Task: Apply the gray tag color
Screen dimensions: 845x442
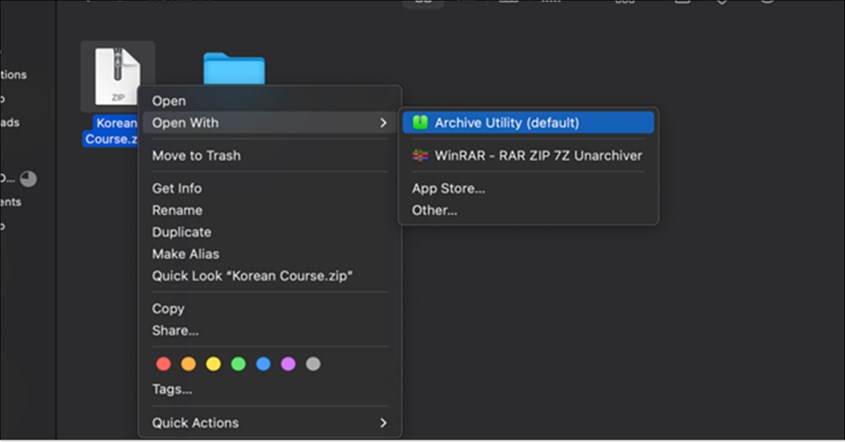Action: (313, 364)
